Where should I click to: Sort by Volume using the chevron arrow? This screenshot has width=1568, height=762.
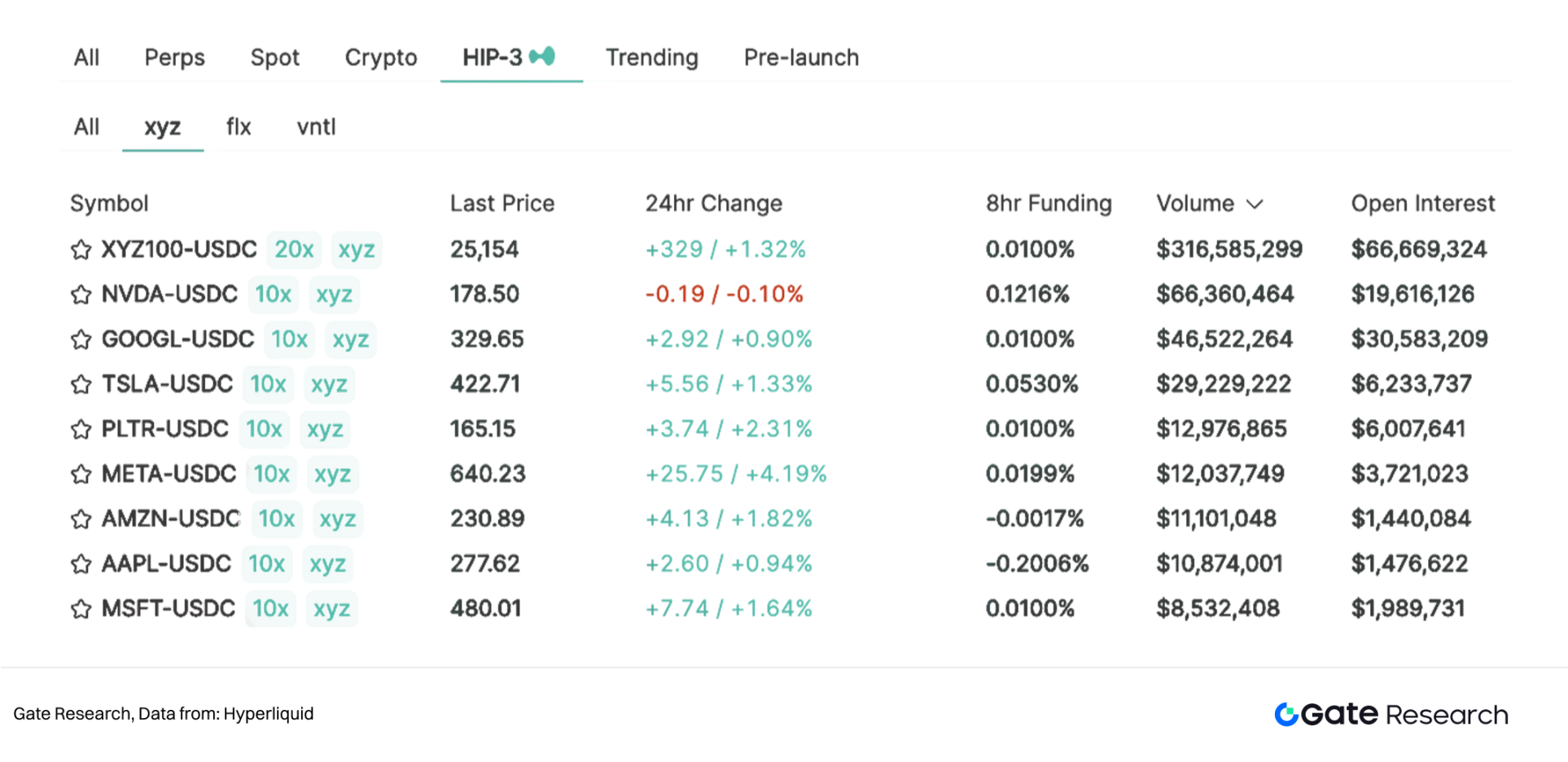click(x=1255, y=204)
